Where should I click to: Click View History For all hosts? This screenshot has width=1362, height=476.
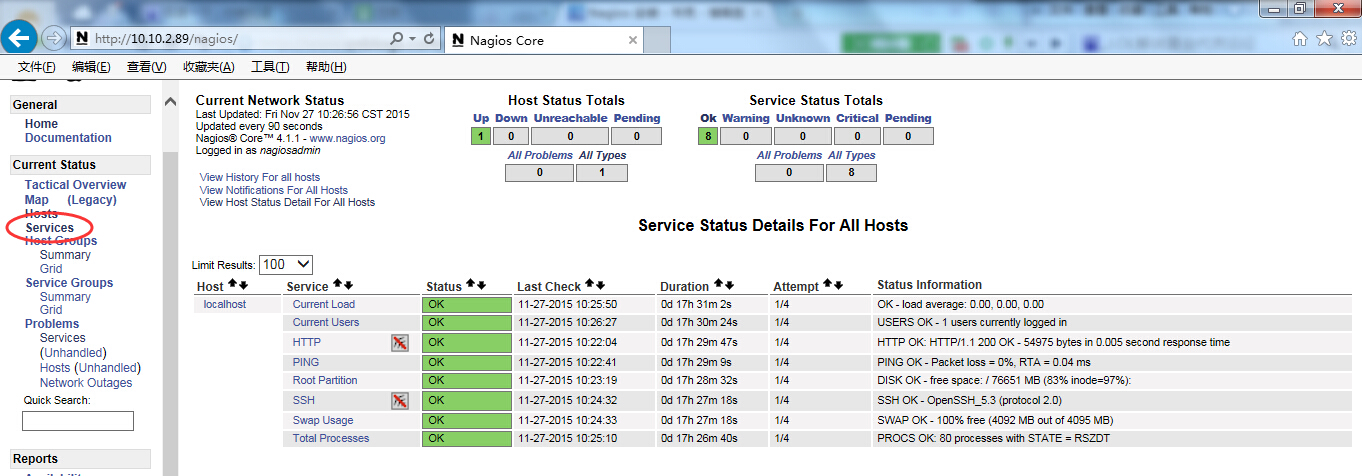tap(260, 177)
